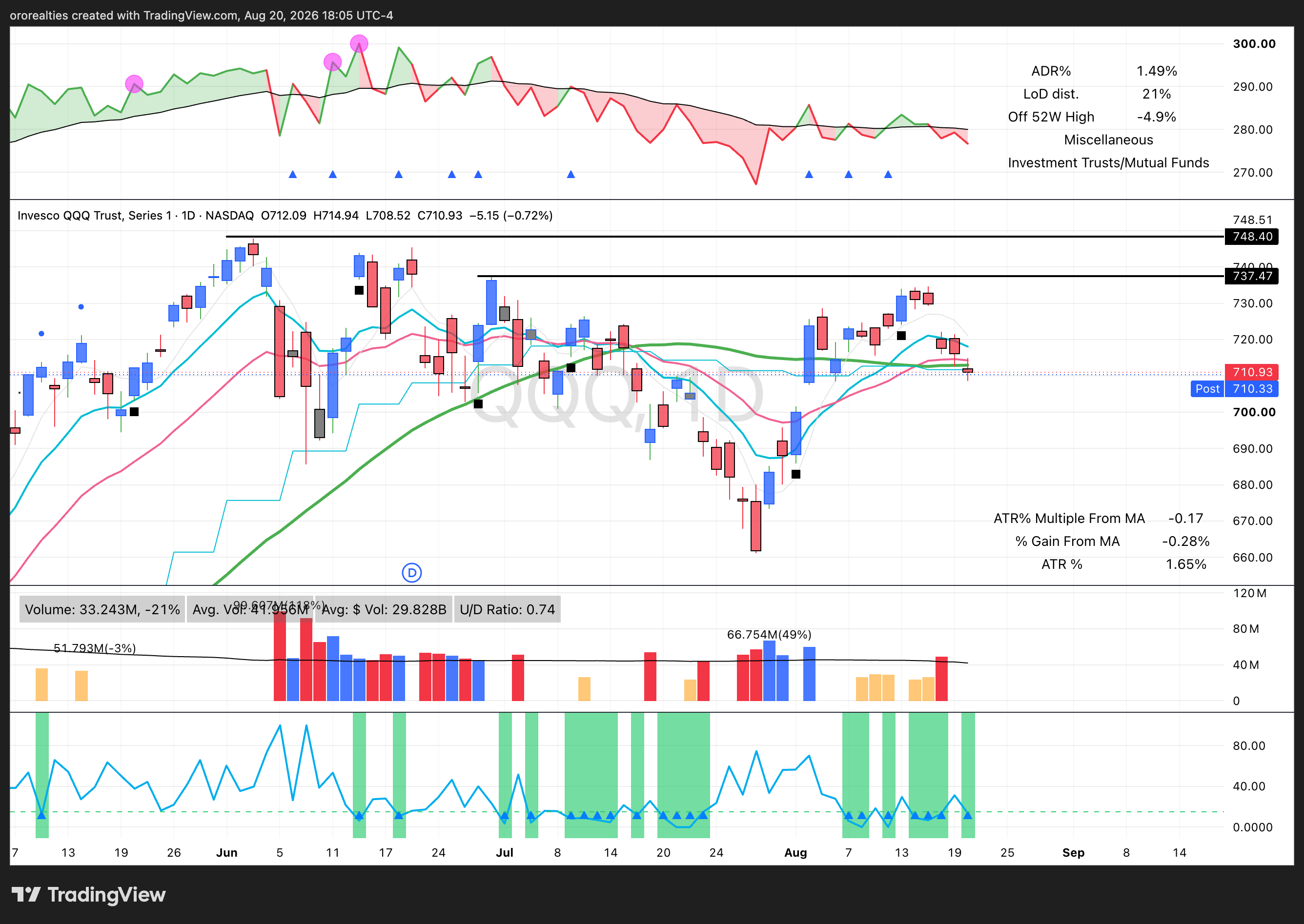Click the bold 700.00 price scale label

1254,412
